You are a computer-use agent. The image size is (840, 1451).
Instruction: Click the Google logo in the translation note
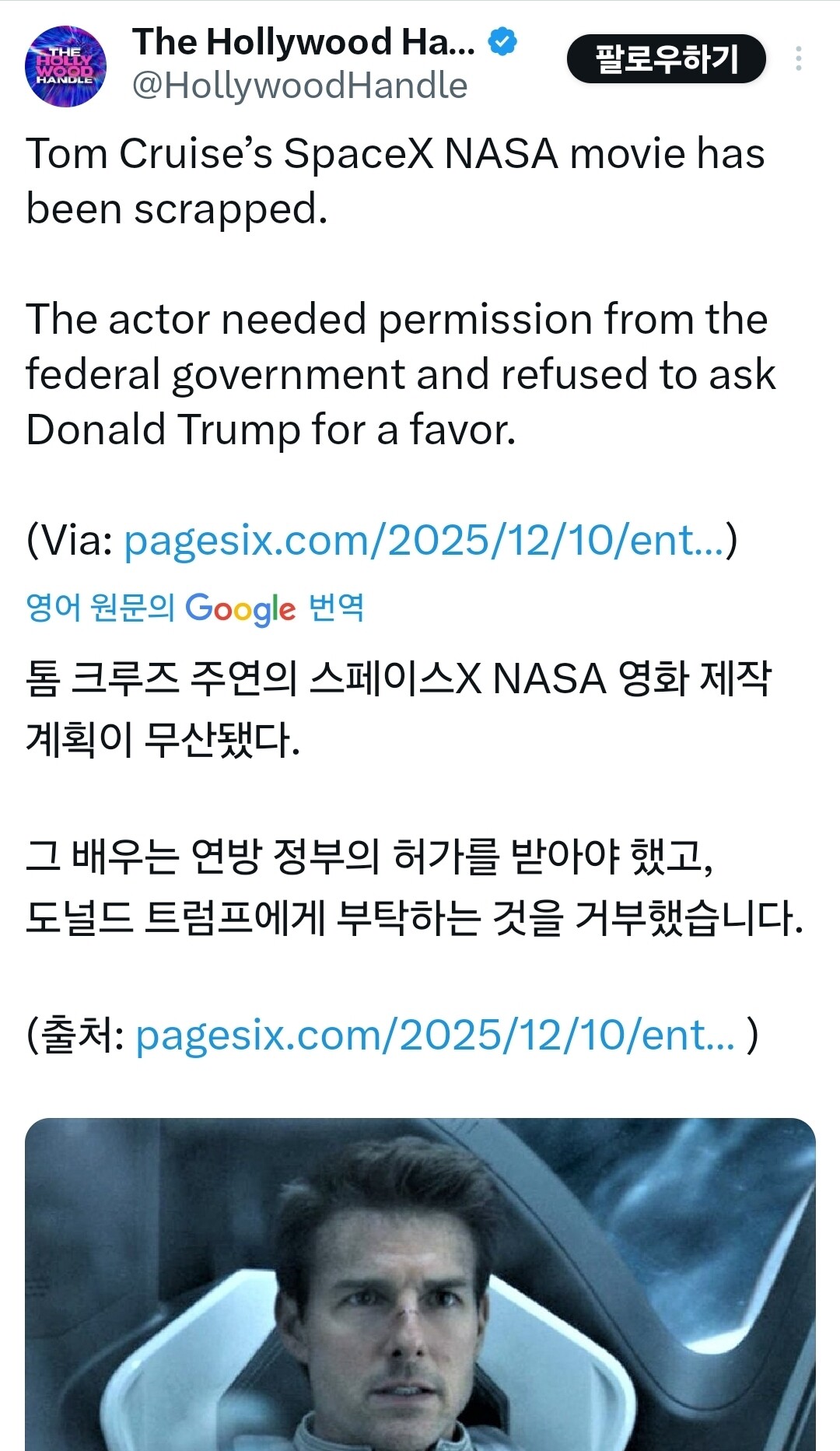[x=240, y=608]
